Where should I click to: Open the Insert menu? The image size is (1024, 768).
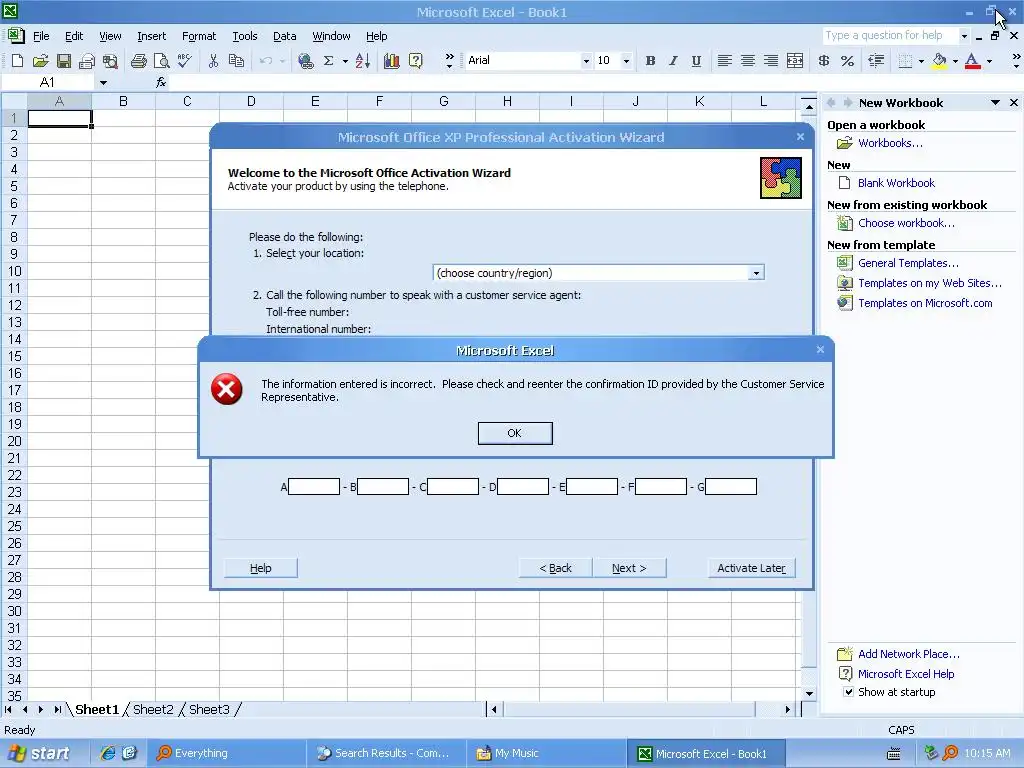152,36
